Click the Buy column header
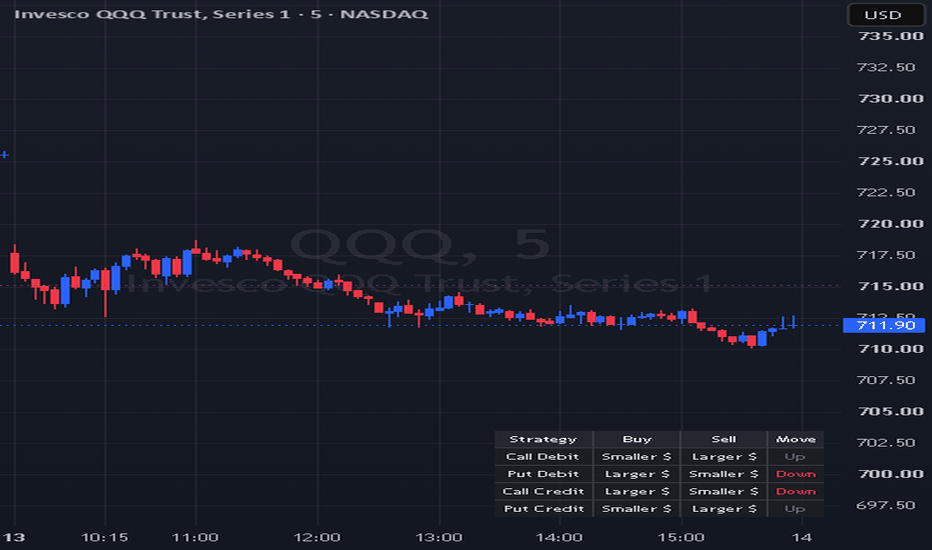Screen dimensions: 932x550 [637, 439]
